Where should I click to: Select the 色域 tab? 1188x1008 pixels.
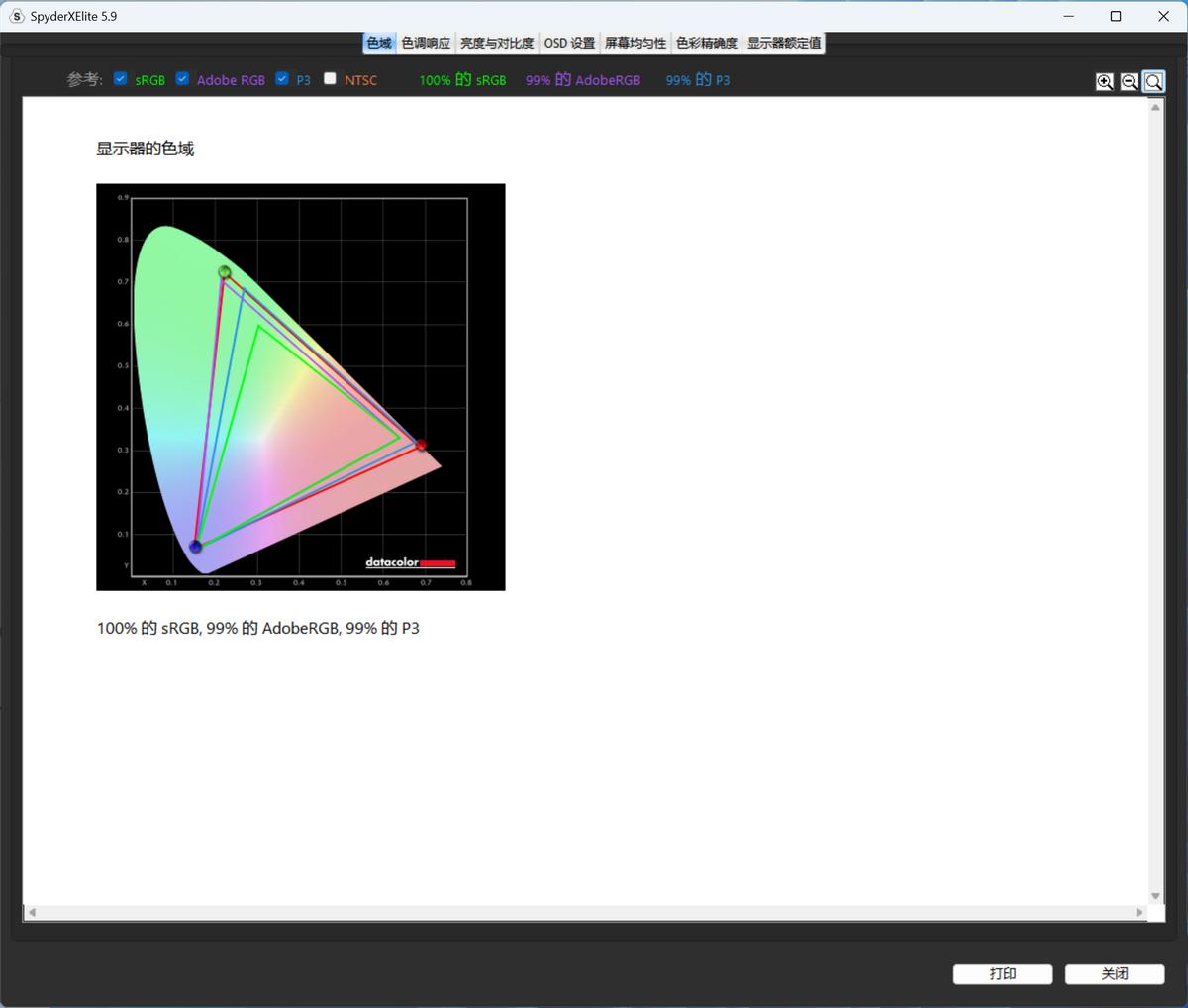tap(379, 43)
